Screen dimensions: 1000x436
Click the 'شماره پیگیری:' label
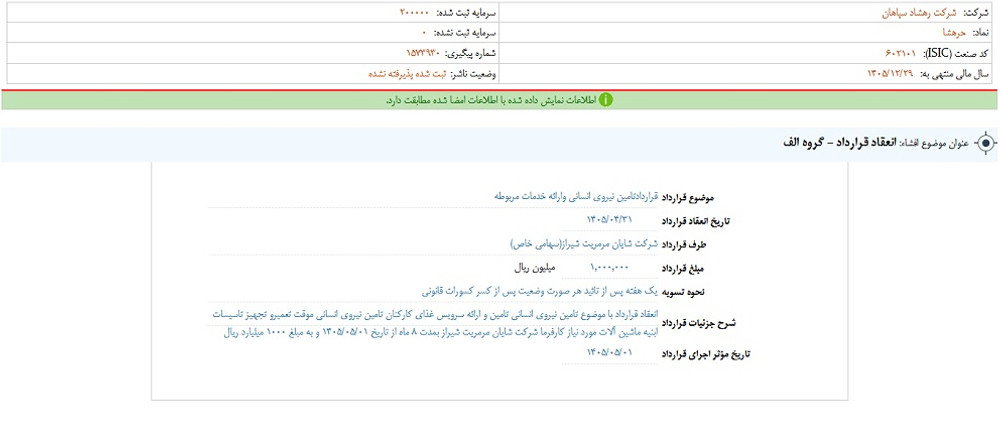470,52
